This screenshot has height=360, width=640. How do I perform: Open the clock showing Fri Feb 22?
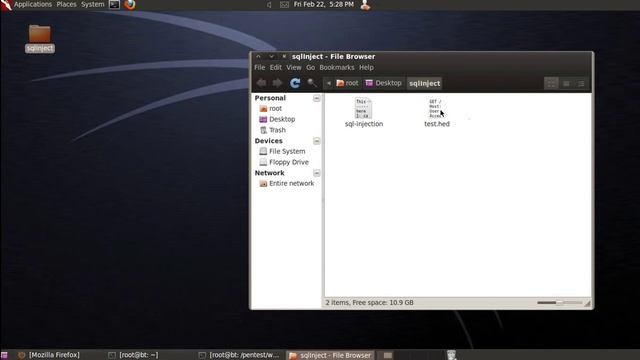coord(324,4)
